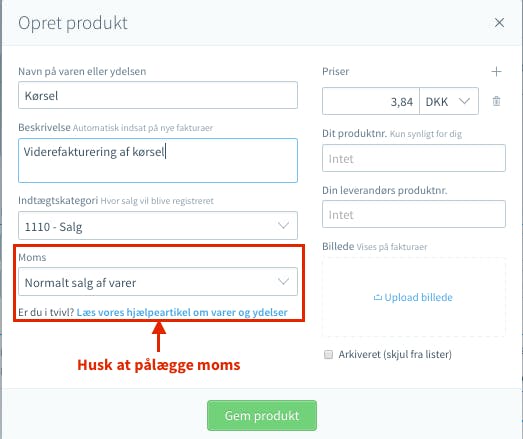
Task: Select the price field showing 3,84
Action: click(371, 101)
